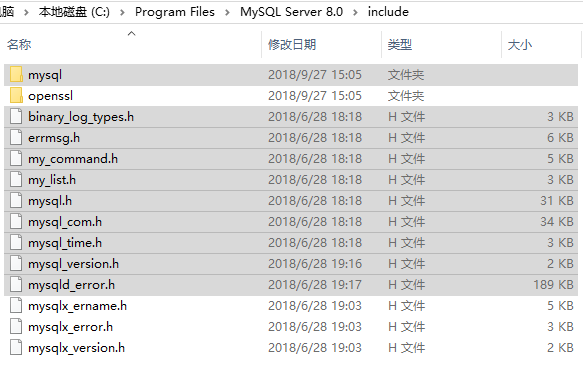This screenshot has width=583, height=382.
Task: Go to Program Files in address bar
Action: pyautogui.click(x=175, y=12)
